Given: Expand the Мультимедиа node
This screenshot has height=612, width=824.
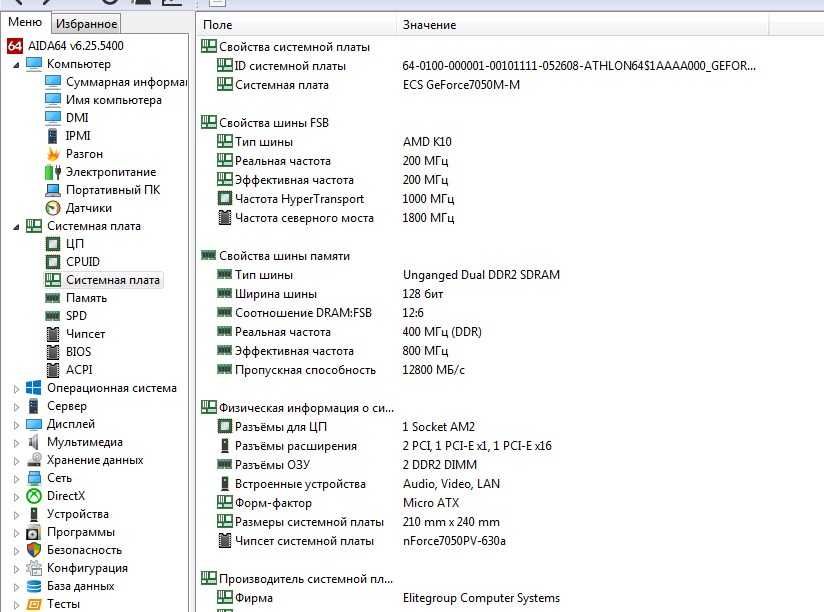Looking at the screenshot, I should pos(16,443).
